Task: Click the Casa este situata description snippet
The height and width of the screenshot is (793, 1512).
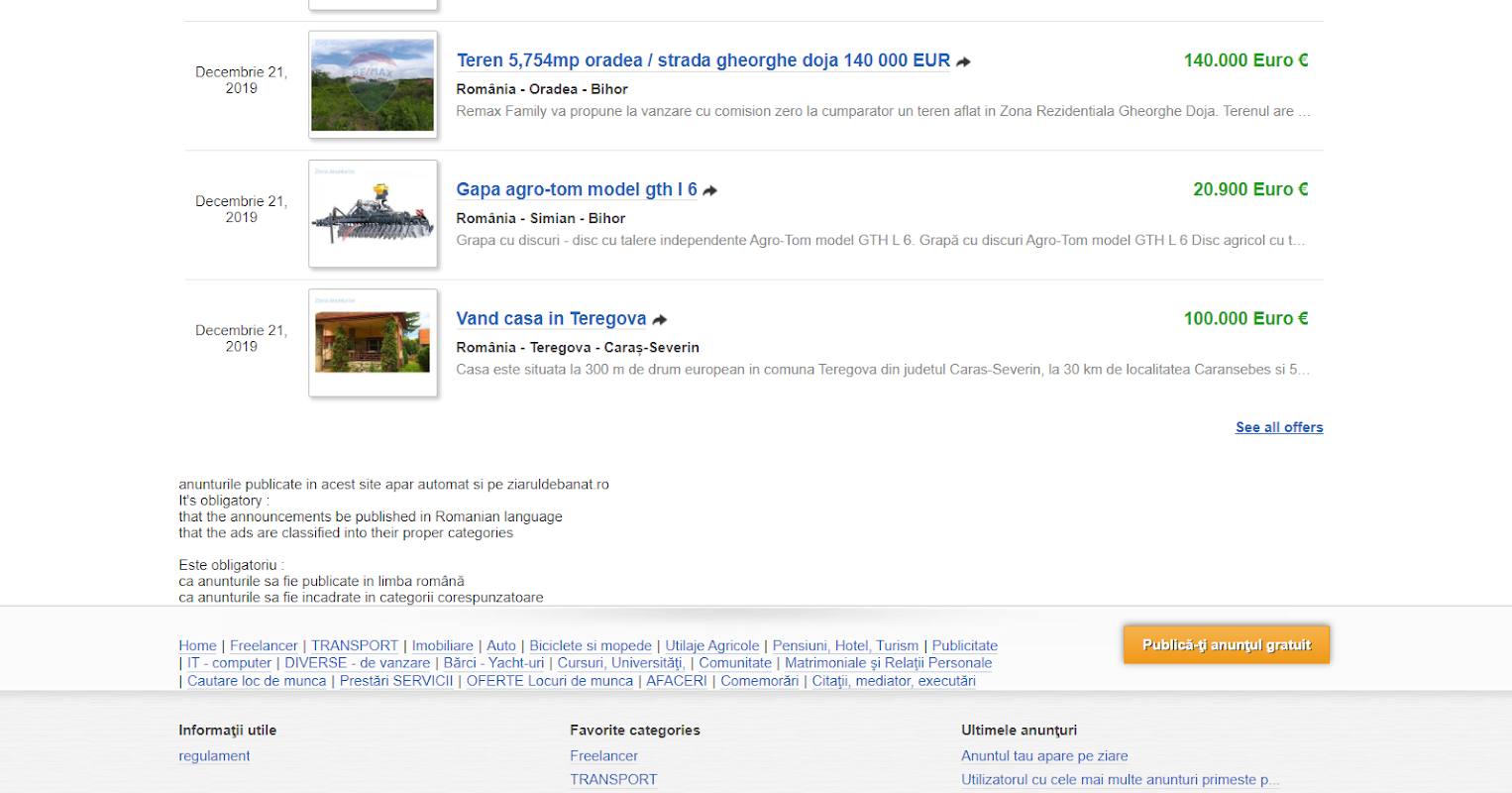Action: 883,370
